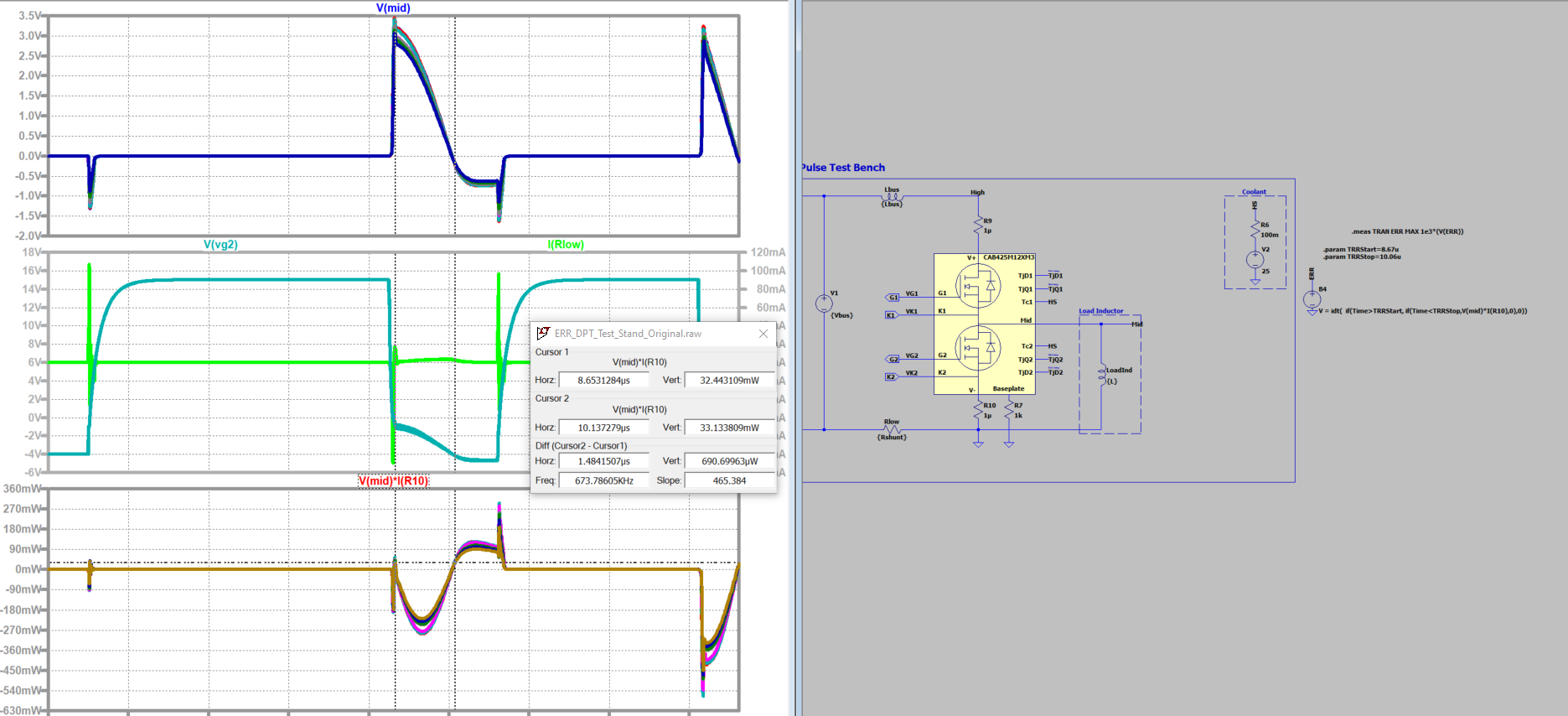Click the TjQ1 net label
Viewport: 1568px width, 716px height.
1055,289
